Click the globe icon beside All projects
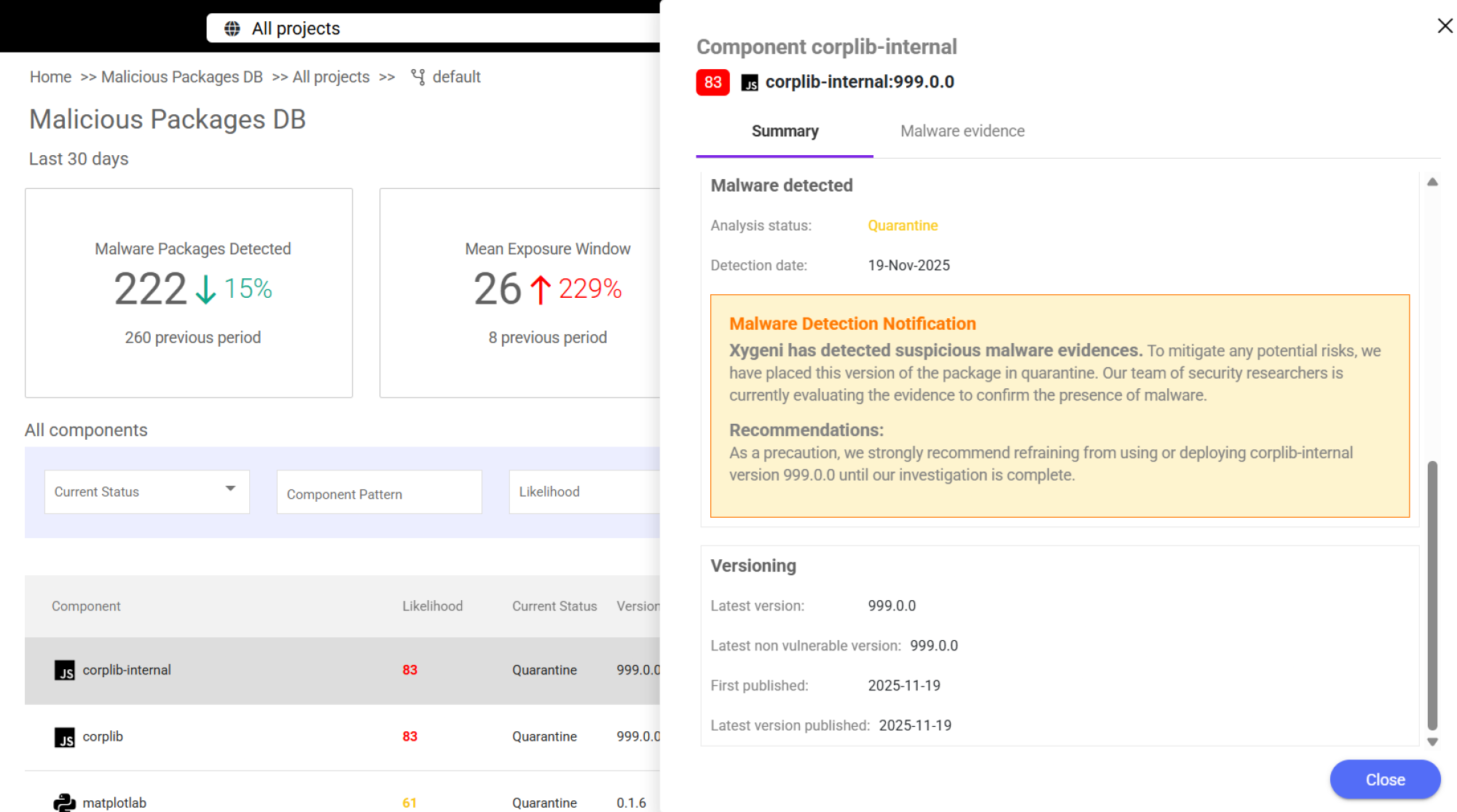The height and width of the screenshot is (812, 1457). (232, 28)
